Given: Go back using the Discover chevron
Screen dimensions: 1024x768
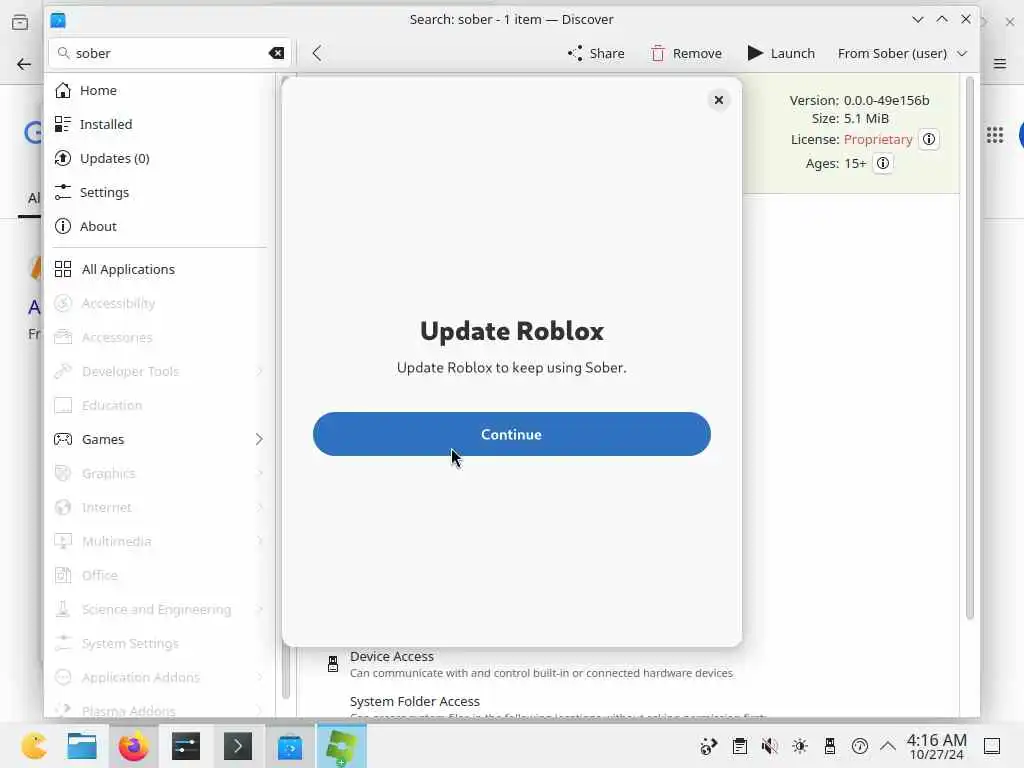Looking at the screenshot, I should pyautogui.click(x=317, y=53).
